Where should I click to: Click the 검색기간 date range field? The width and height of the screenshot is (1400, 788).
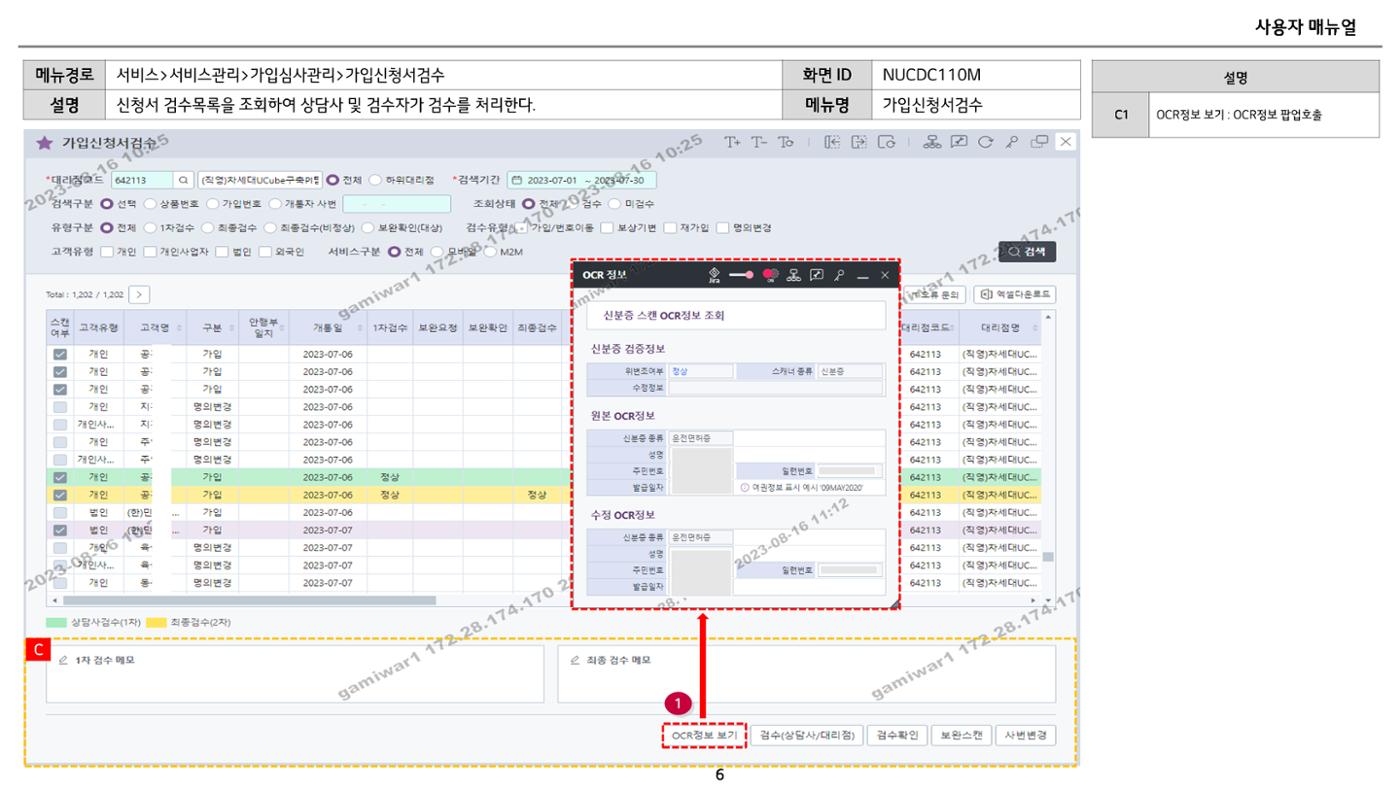[x=581, y=181]
